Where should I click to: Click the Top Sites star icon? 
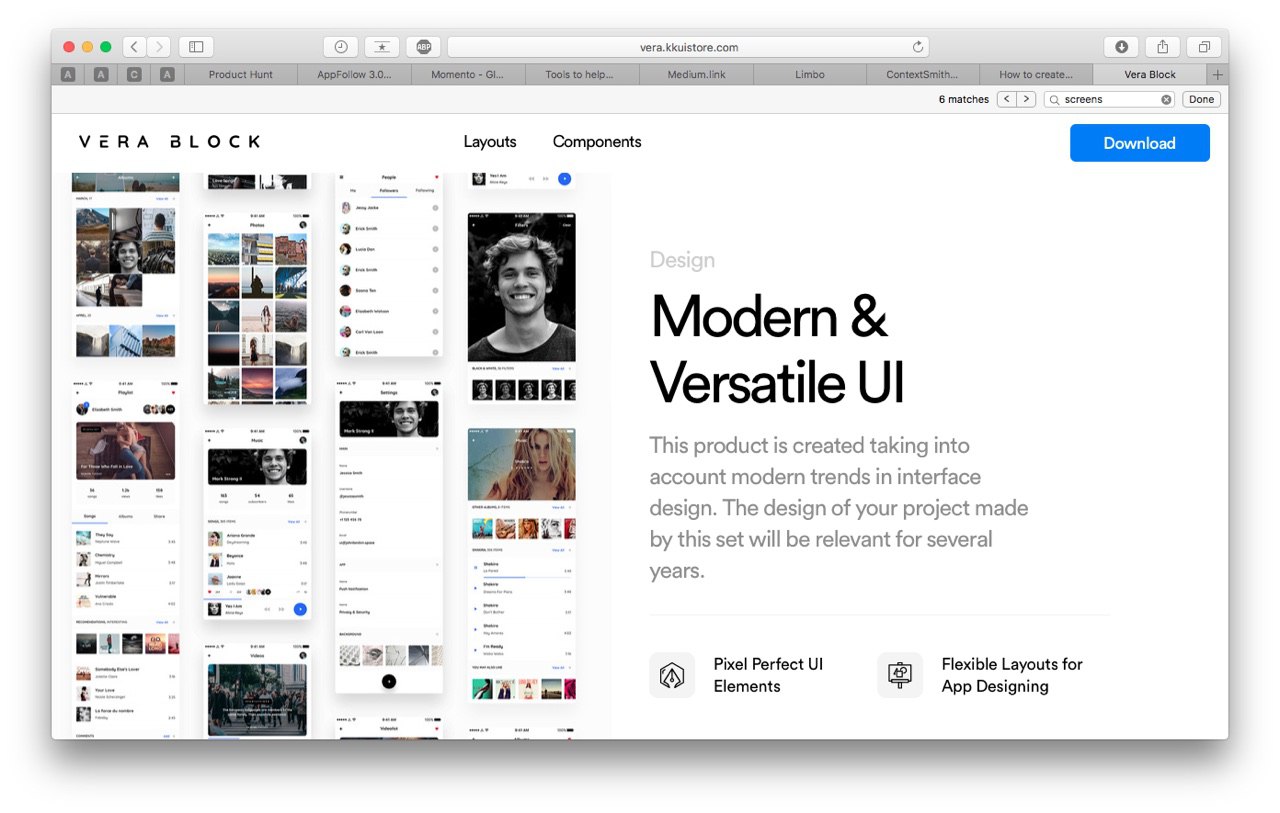coord(382,47)
